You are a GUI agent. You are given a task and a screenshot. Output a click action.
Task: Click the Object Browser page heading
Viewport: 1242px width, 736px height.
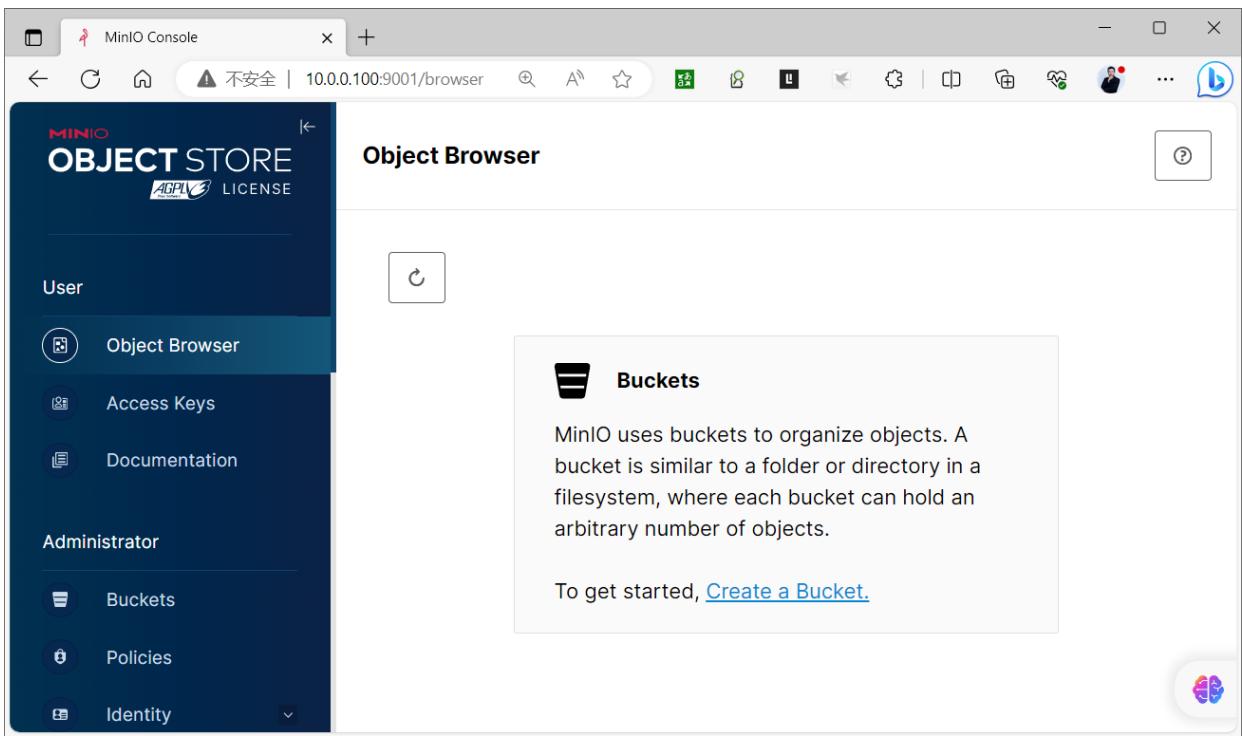click(451, 156)
